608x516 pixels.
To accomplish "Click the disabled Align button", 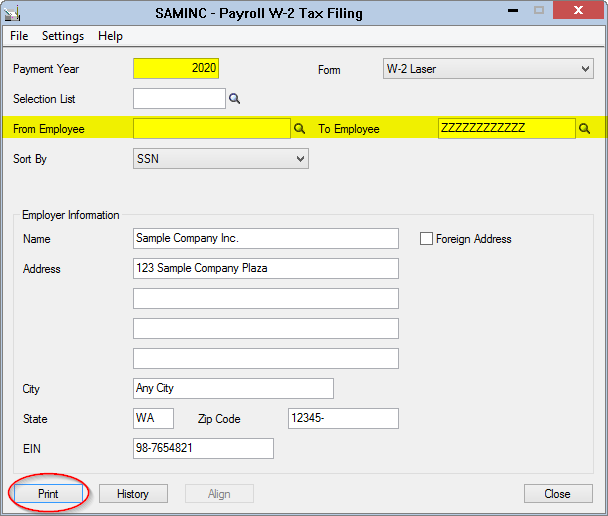I will point(219,494).
